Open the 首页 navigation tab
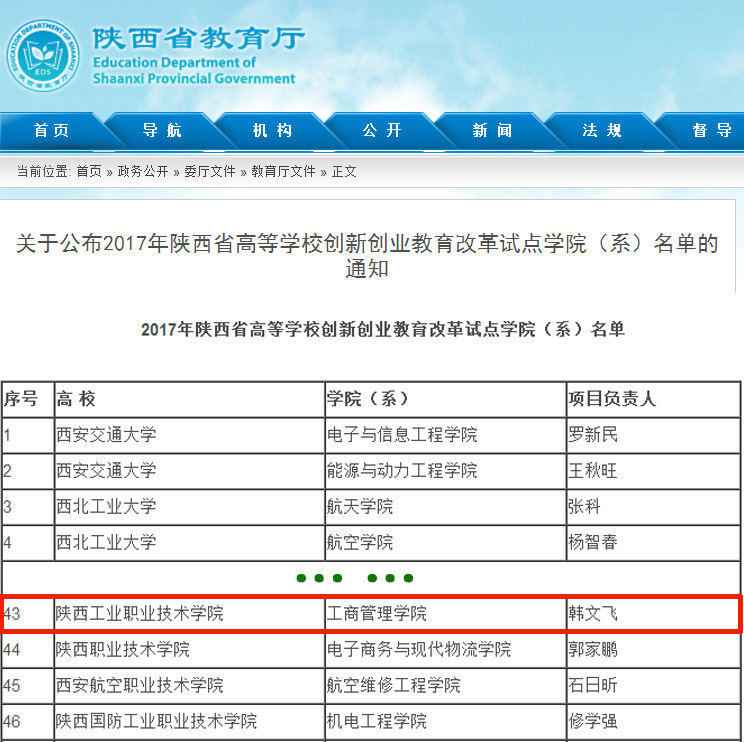Image resolution: width=744 pixels, height=742 pixels. pyautogui.click(x=51, y=131)
